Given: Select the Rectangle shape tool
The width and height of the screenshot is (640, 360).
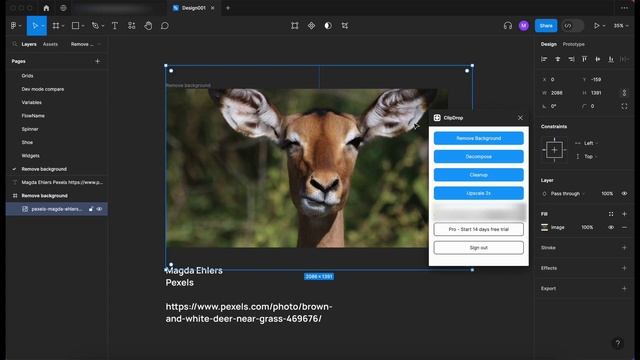Looking at the screenshot, I should 75,26.
